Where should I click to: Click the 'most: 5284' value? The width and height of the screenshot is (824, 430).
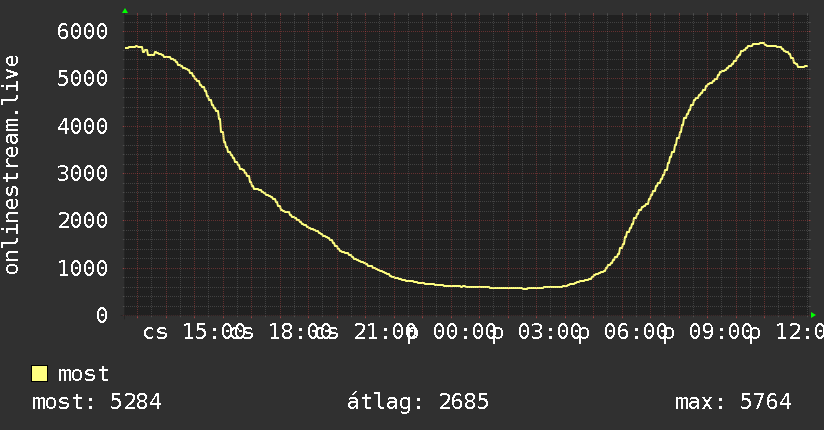click(97, 402)
